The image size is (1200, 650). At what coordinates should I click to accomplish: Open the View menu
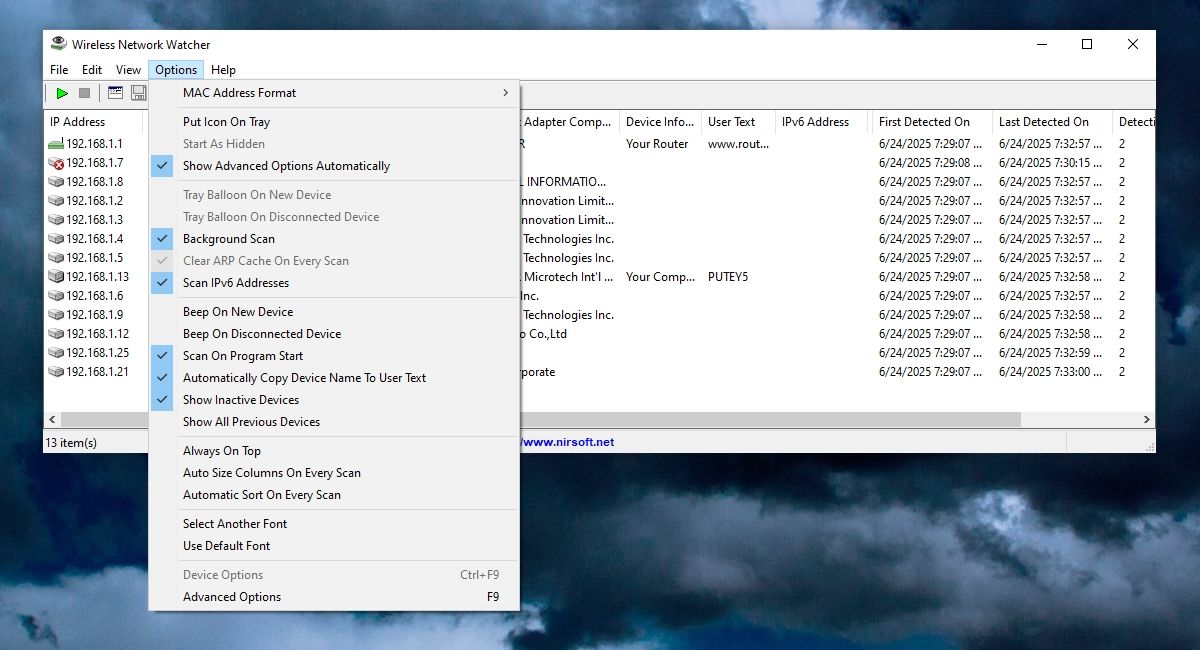click(x=128, y=70)
